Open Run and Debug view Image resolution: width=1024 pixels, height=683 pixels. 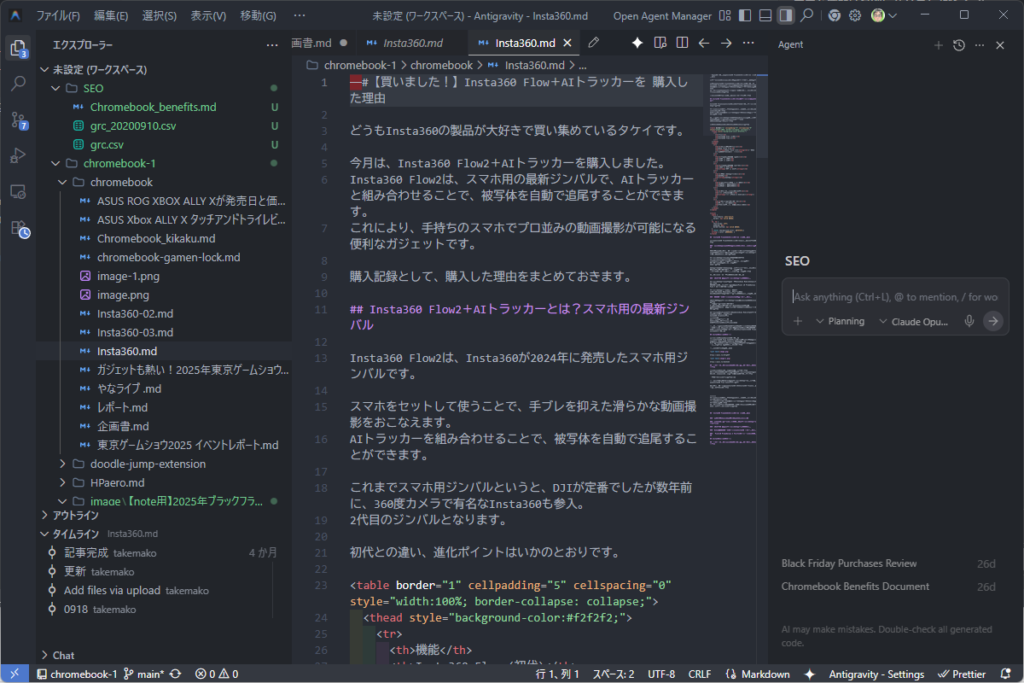[x=18, y=155]
